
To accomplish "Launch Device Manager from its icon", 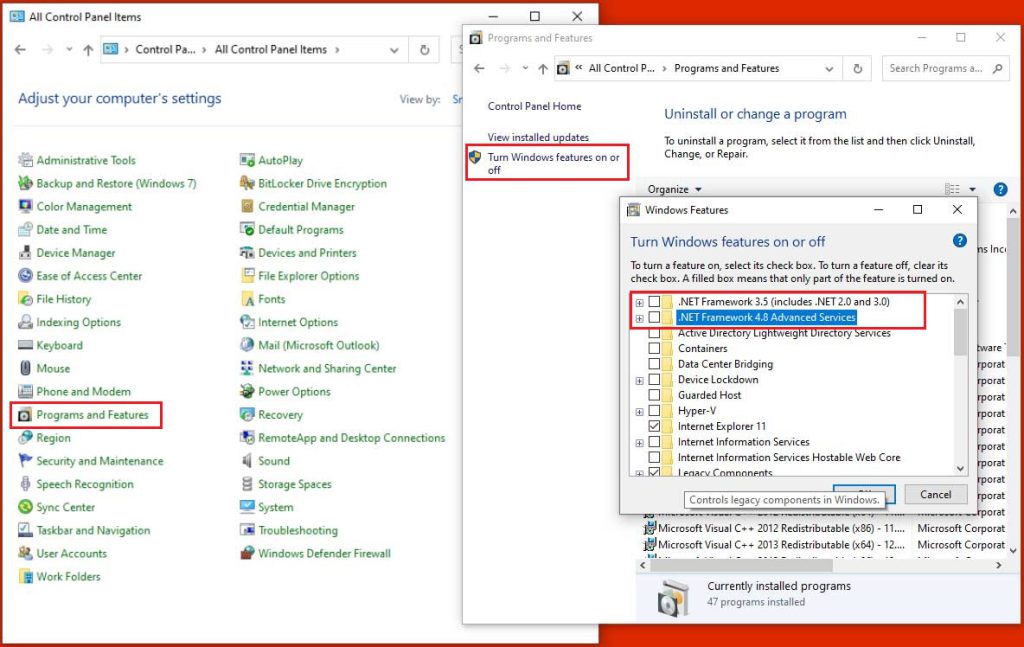I will 25,253.
